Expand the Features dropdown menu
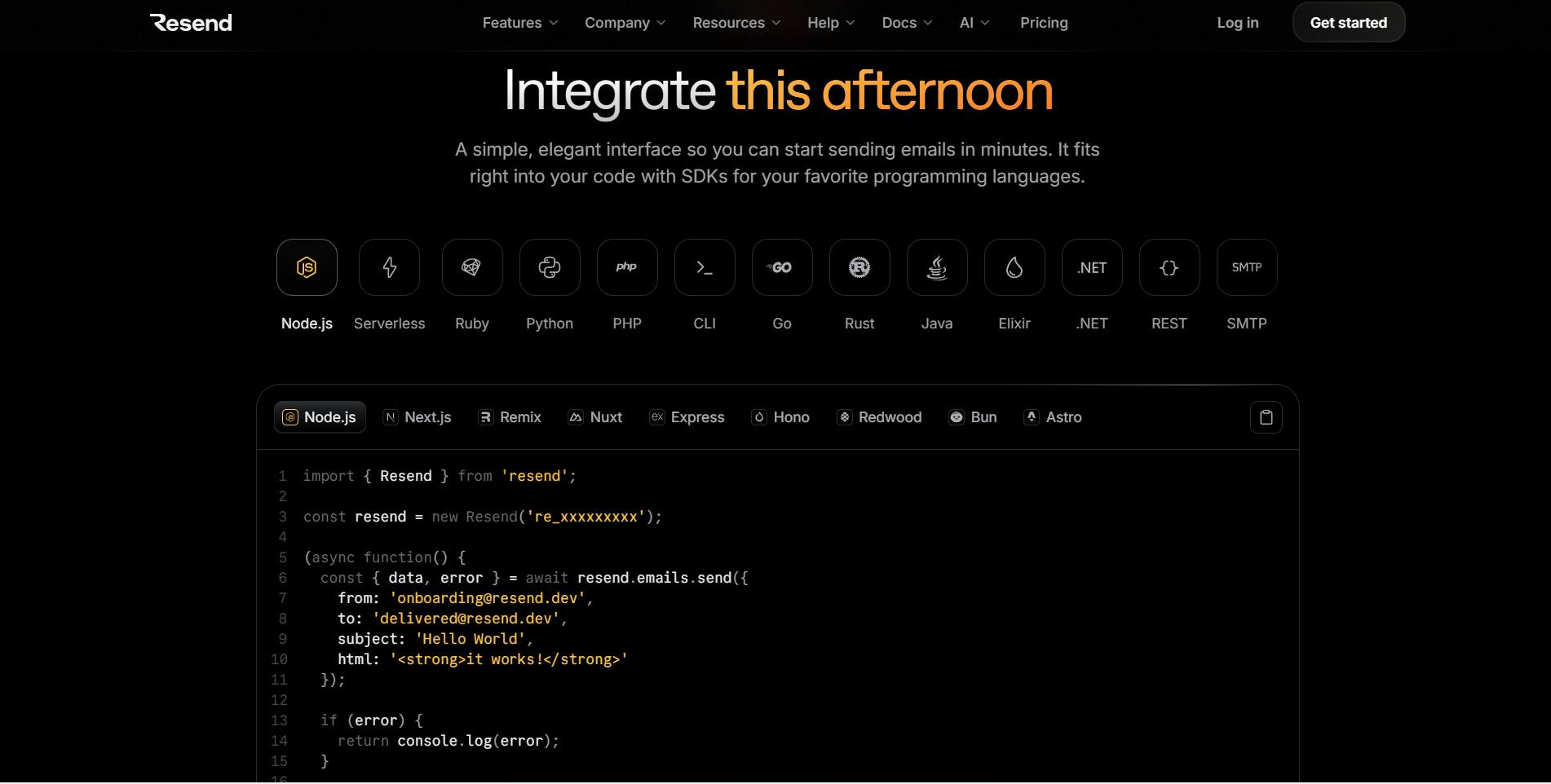 (520, 23)
